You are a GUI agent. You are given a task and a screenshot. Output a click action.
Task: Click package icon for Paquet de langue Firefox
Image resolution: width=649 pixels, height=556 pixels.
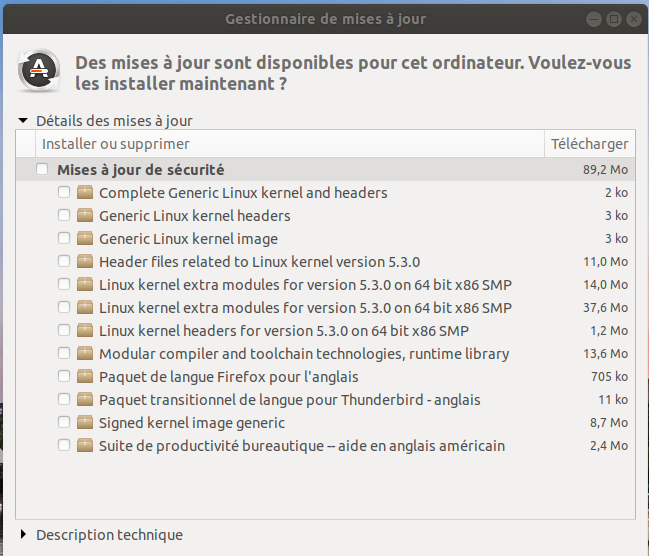(x=85, y=376)
